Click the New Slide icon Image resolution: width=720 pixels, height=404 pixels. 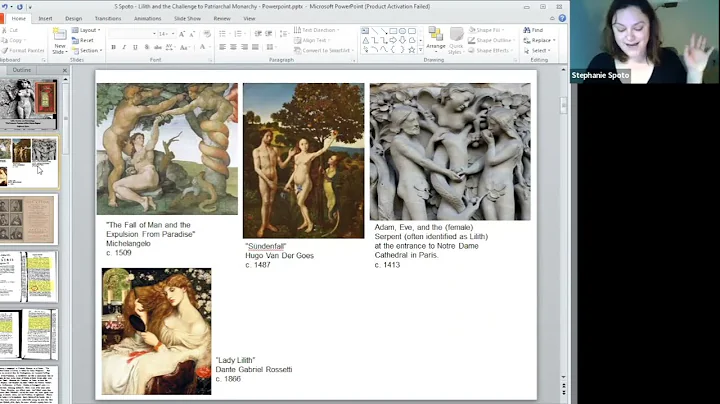click(59, 36)
